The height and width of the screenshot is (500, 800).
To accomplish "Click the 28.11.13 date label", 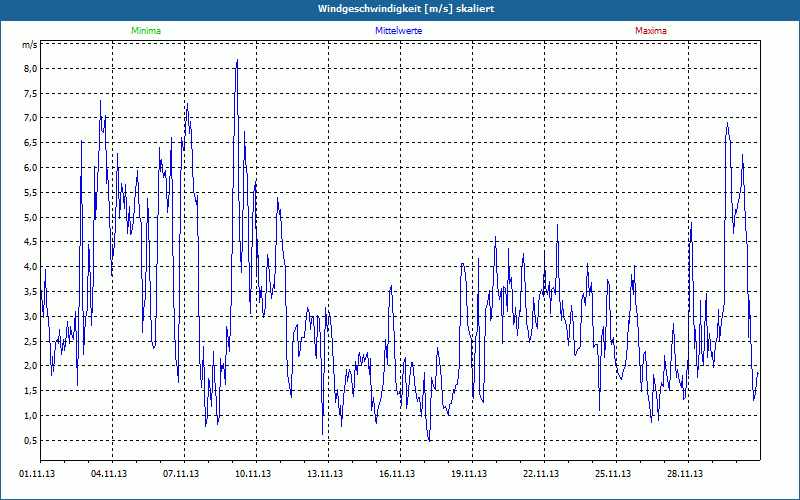I will click(685, 474).
